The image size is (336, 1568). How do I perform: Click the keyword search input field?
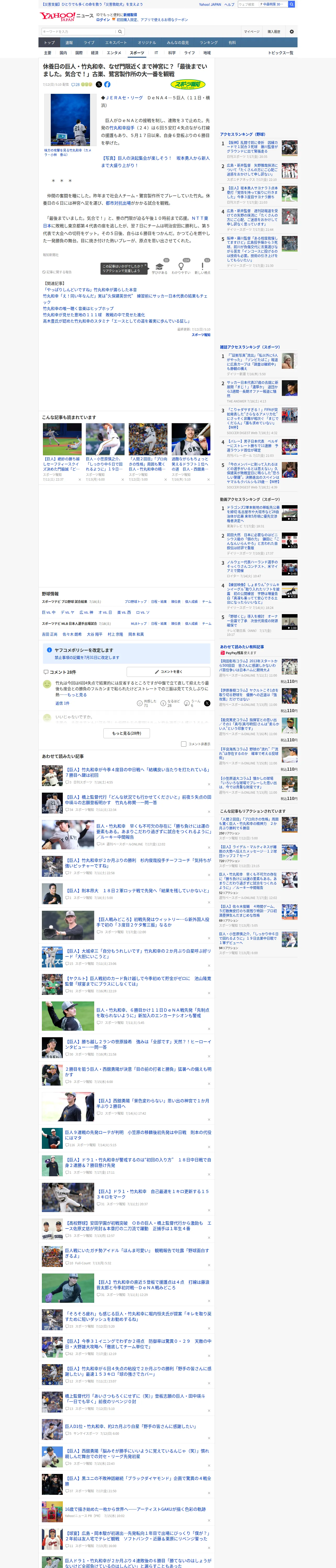pos(79,32)
